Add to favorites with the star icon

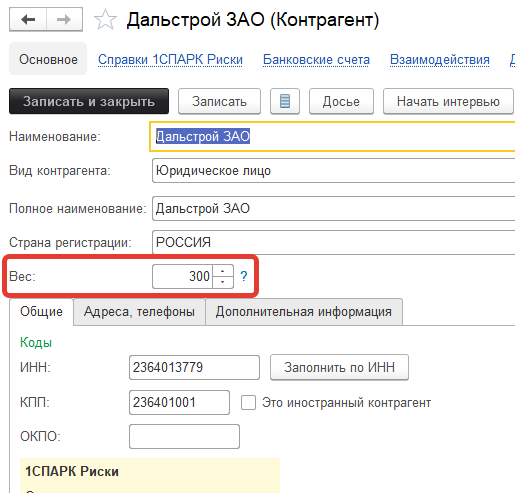pos(105,20)
